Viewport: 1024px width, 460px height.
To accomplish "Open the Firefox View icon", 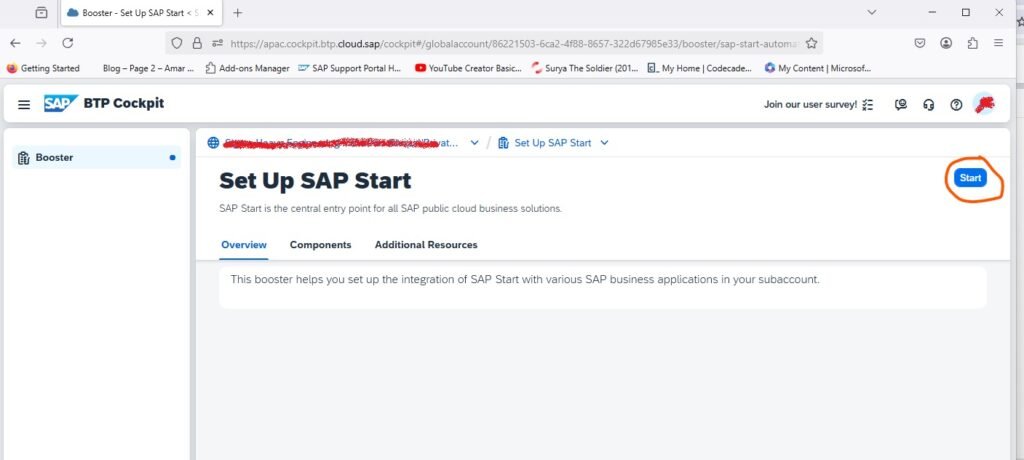I will tap(41, 12).
